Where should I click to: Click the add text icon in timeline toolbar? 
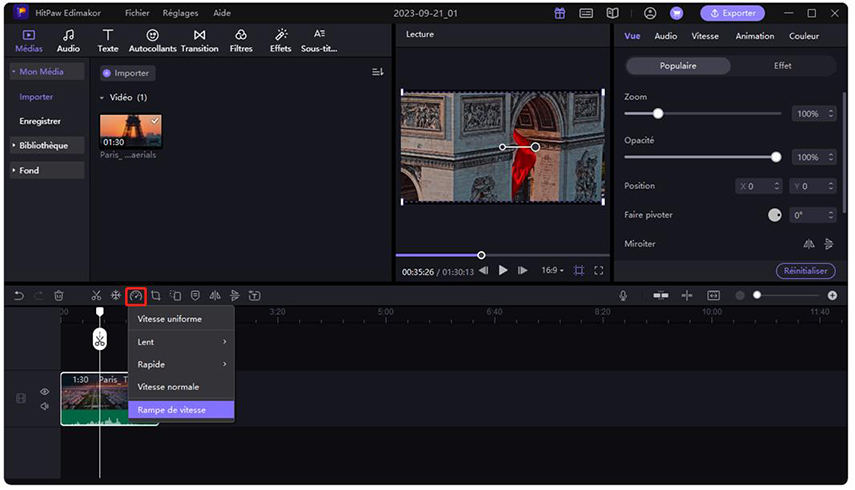click(255, 295)
